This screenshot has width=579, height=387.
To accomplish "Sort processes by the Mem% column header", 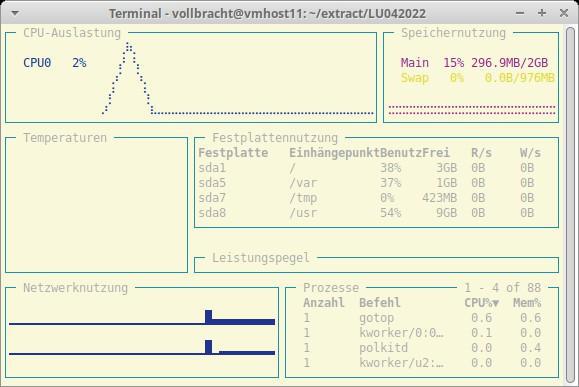I will point(527,303).
